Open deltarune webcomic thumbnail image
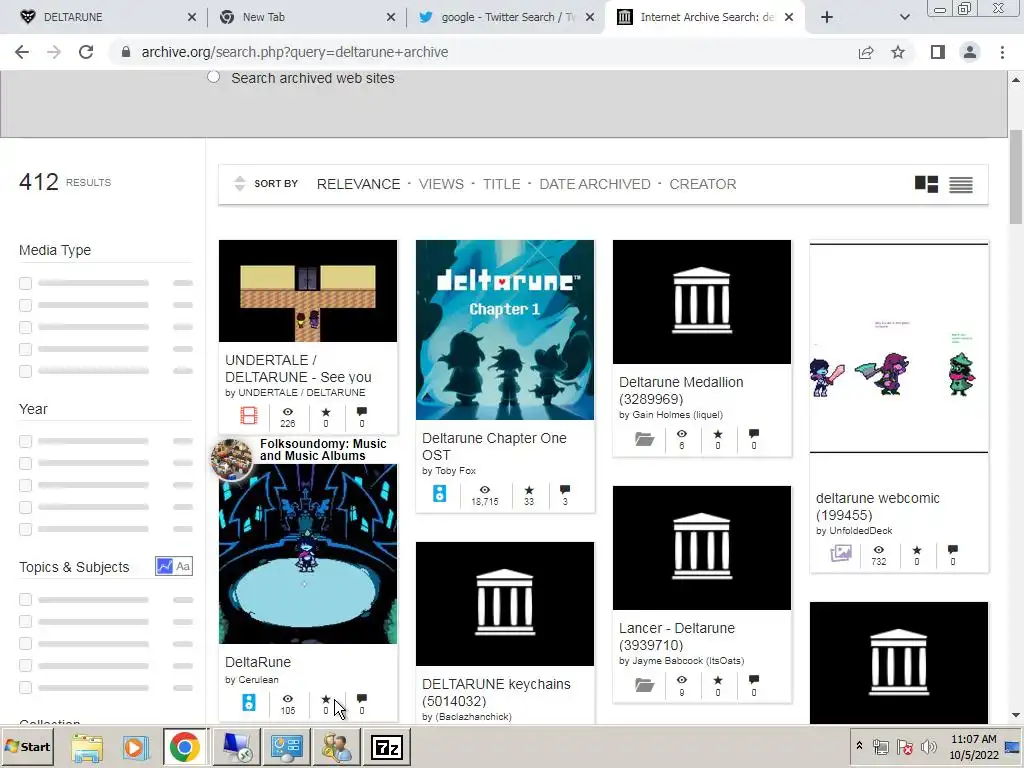Viewport: 1024px width, 768px height. tap(899, 347)
